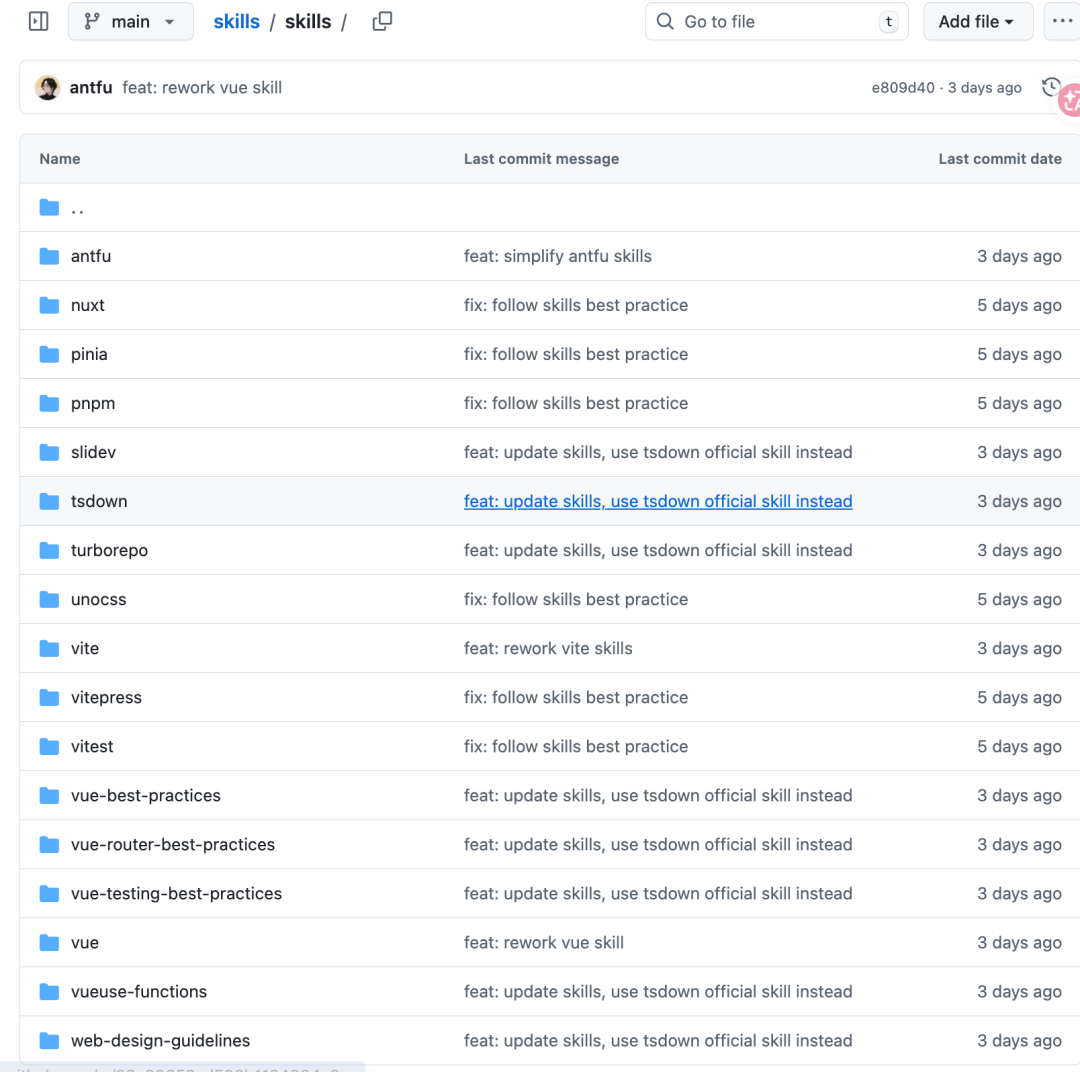Screen dimensions: 1080x1072
Task: Open the vitepress folder
Action: (106, 697)
